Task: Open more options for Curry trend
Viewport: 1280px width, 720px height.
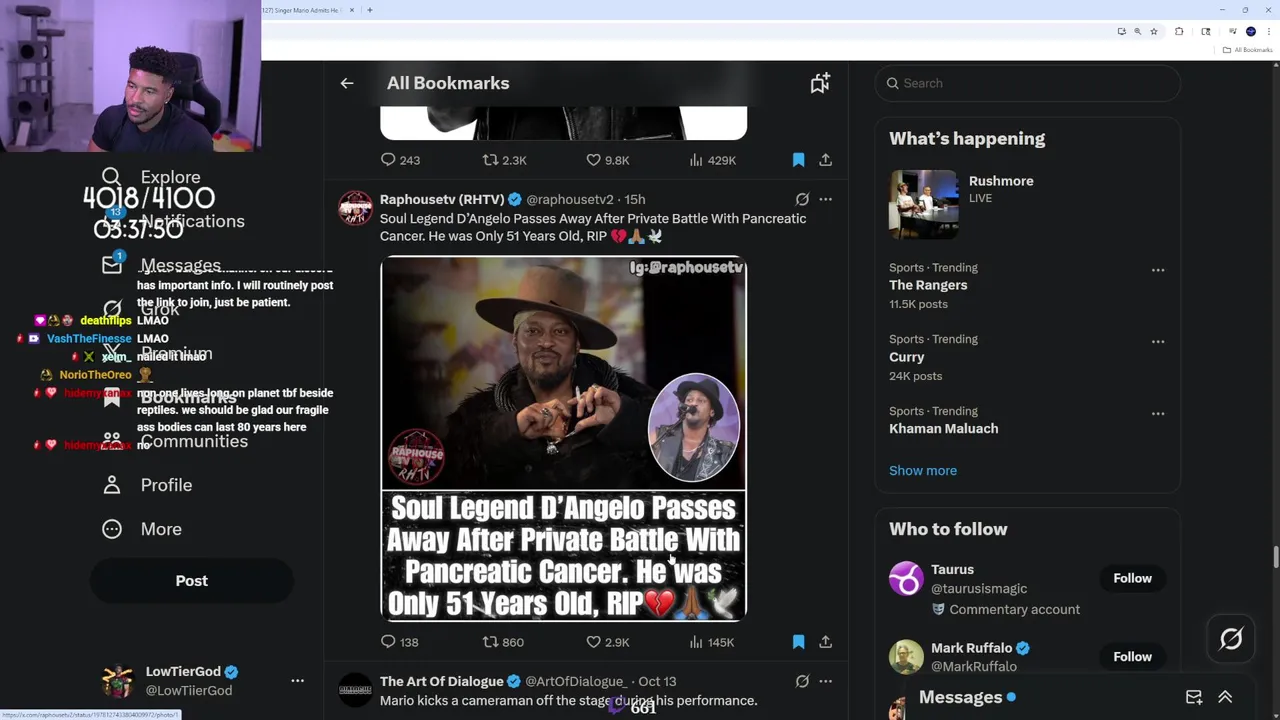Action: (1158, 342)
